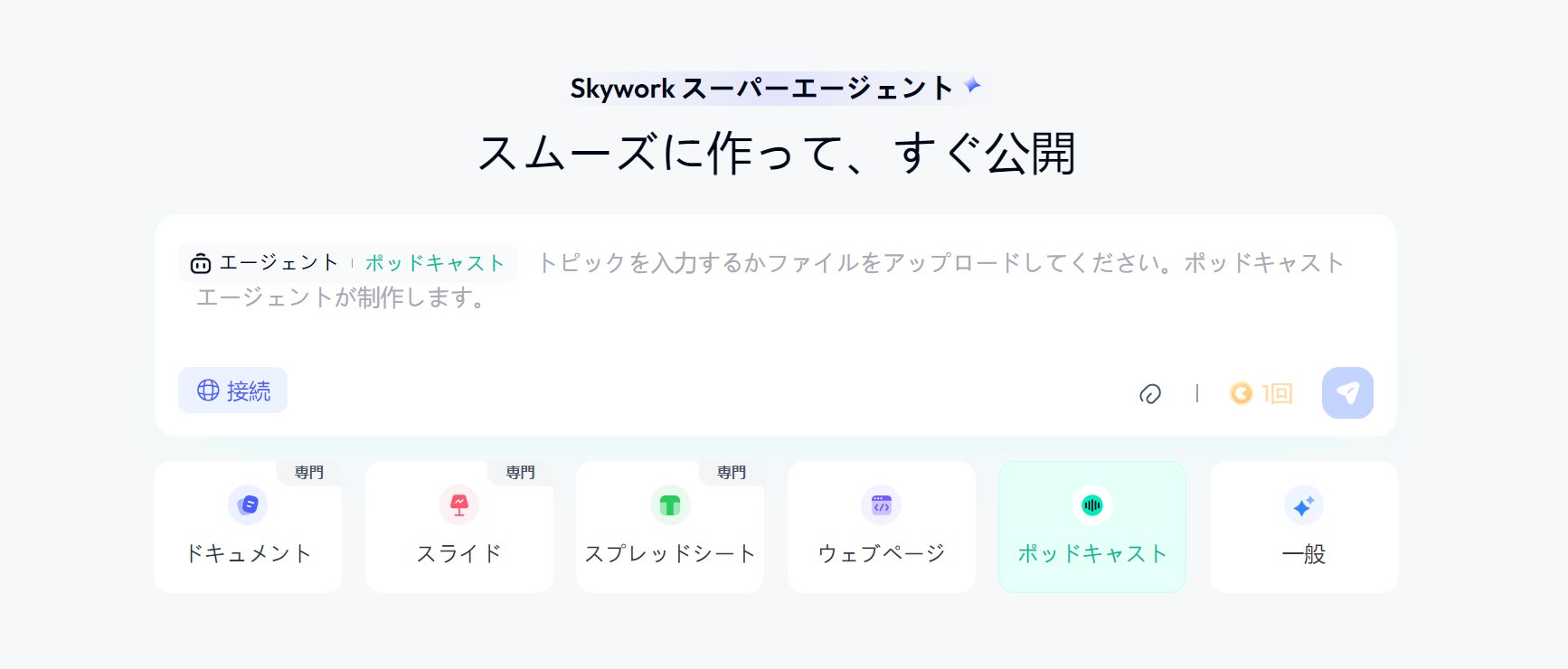Toggle the 接続 globe button
Viewport: 1568px width, 669px height.
(232, 391)
